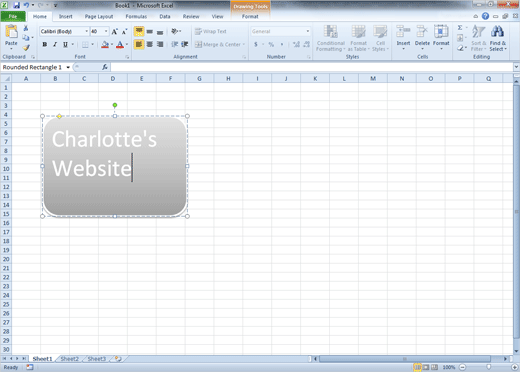The image size is (520, 372).
Task: Switch to the Data tab
Action: (165, 16)
